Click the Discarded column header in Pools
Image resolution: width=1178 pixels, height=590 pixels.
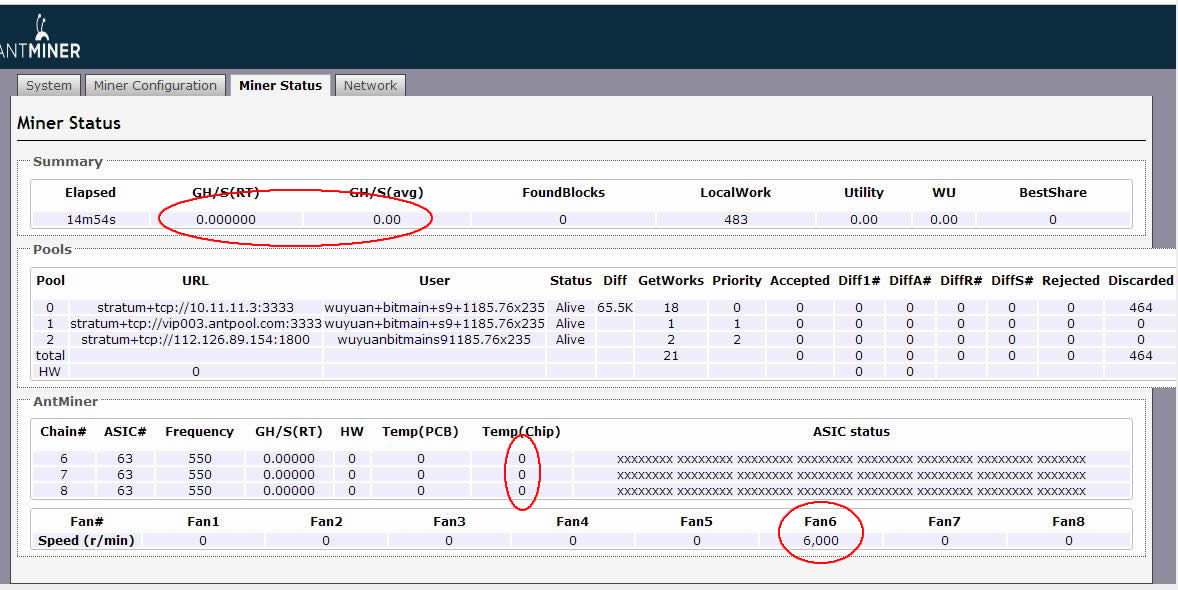tap(1140, 281)
